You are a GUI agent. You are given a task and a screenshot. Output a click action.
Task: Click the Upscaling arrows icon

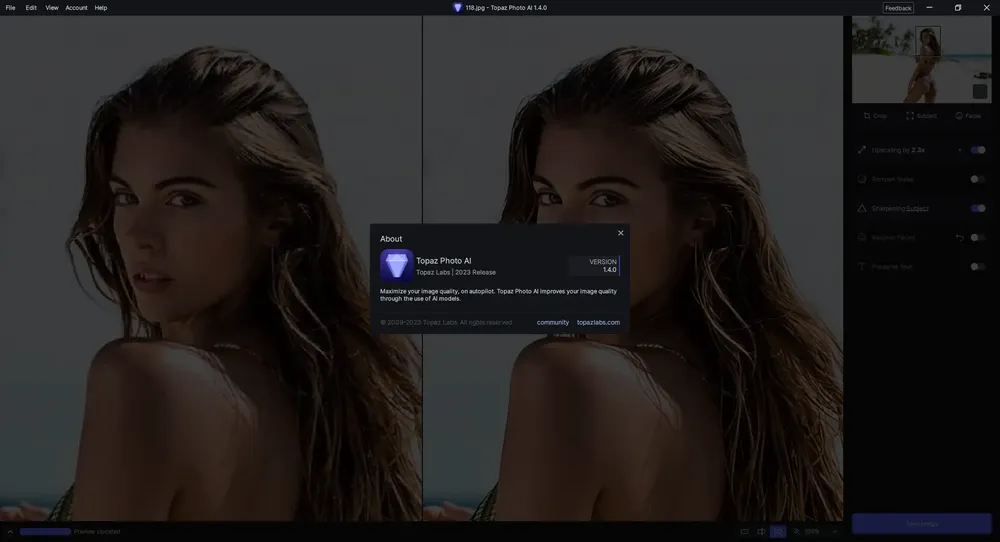coord(862,150)
